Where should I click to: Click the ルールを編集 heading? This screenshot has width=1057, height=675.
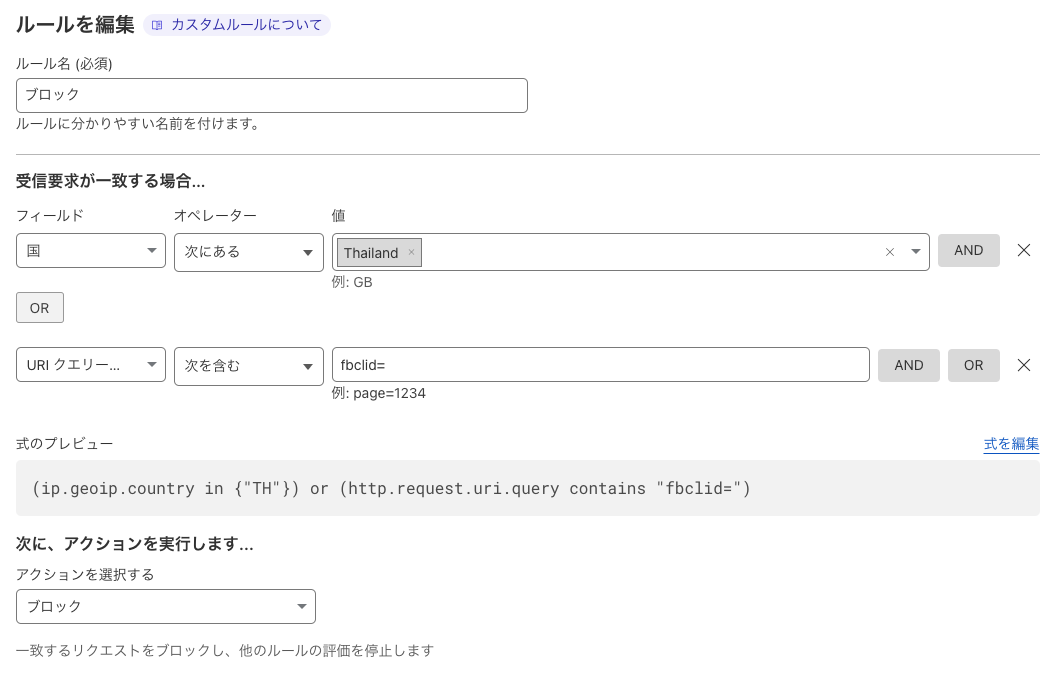pos(75,24)
